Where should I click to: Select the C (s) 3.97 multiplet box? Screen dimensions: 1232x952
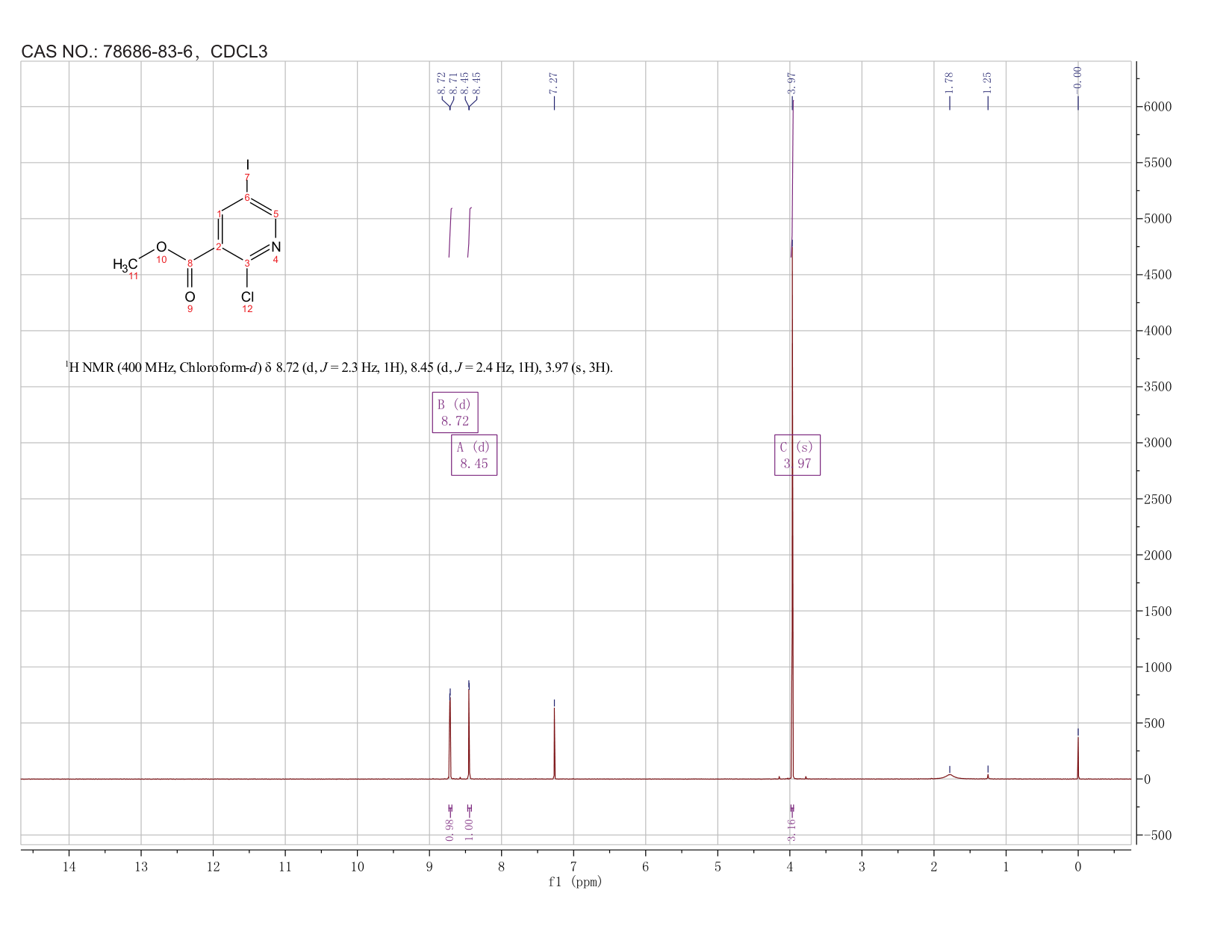coord(797,455)
